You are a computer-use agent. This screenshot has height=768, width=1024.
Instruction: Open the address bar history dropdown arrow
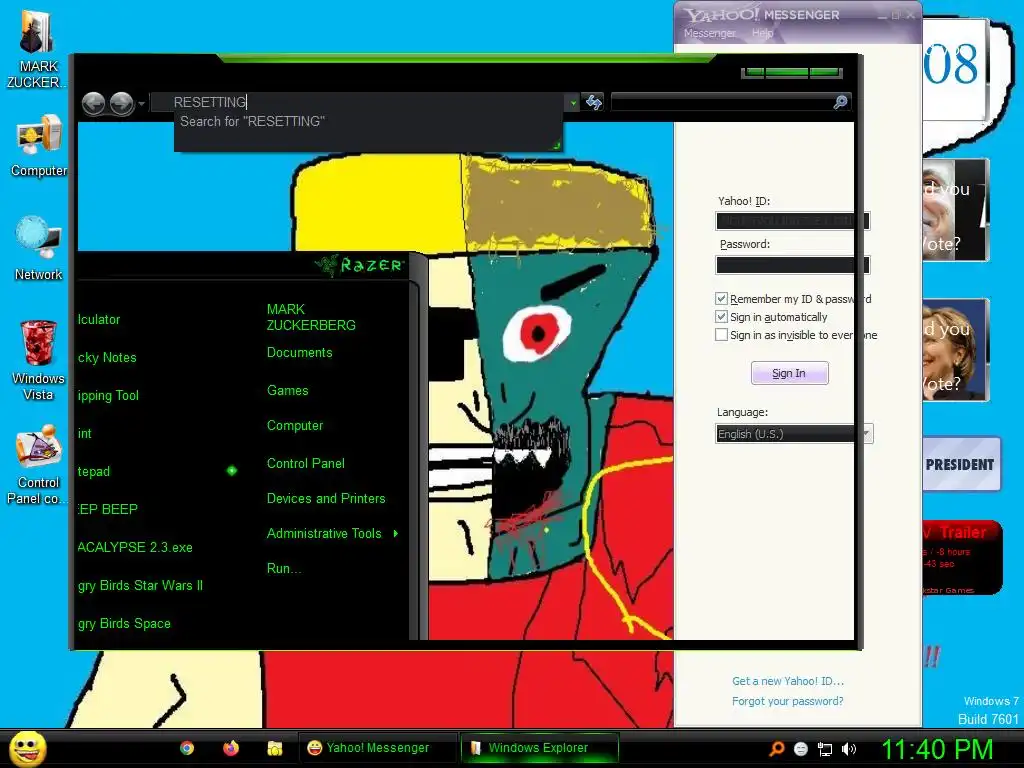tap(573, 103)
